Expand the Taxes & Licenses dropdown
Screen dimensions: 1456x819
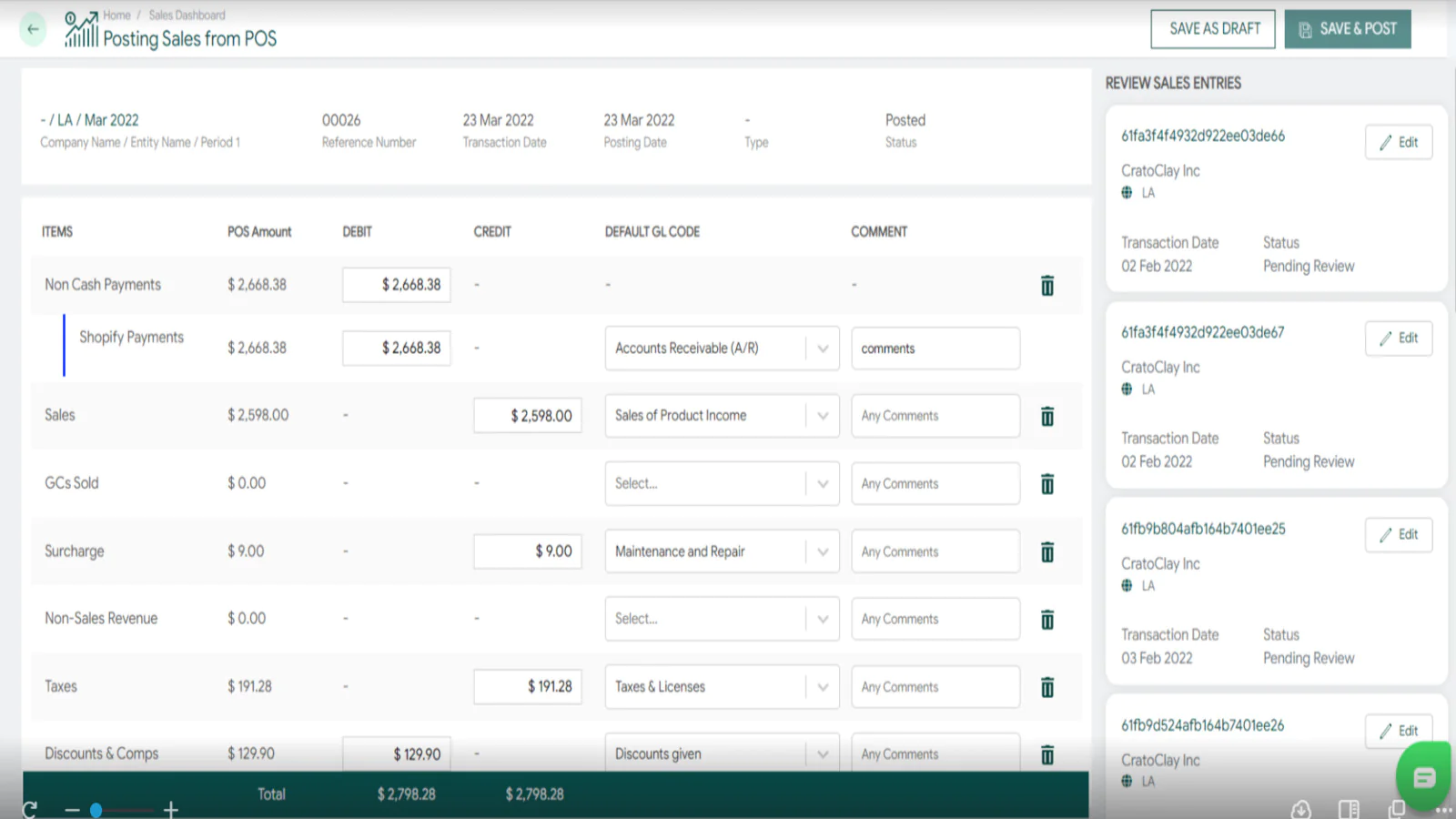click(x=822, y=687)
